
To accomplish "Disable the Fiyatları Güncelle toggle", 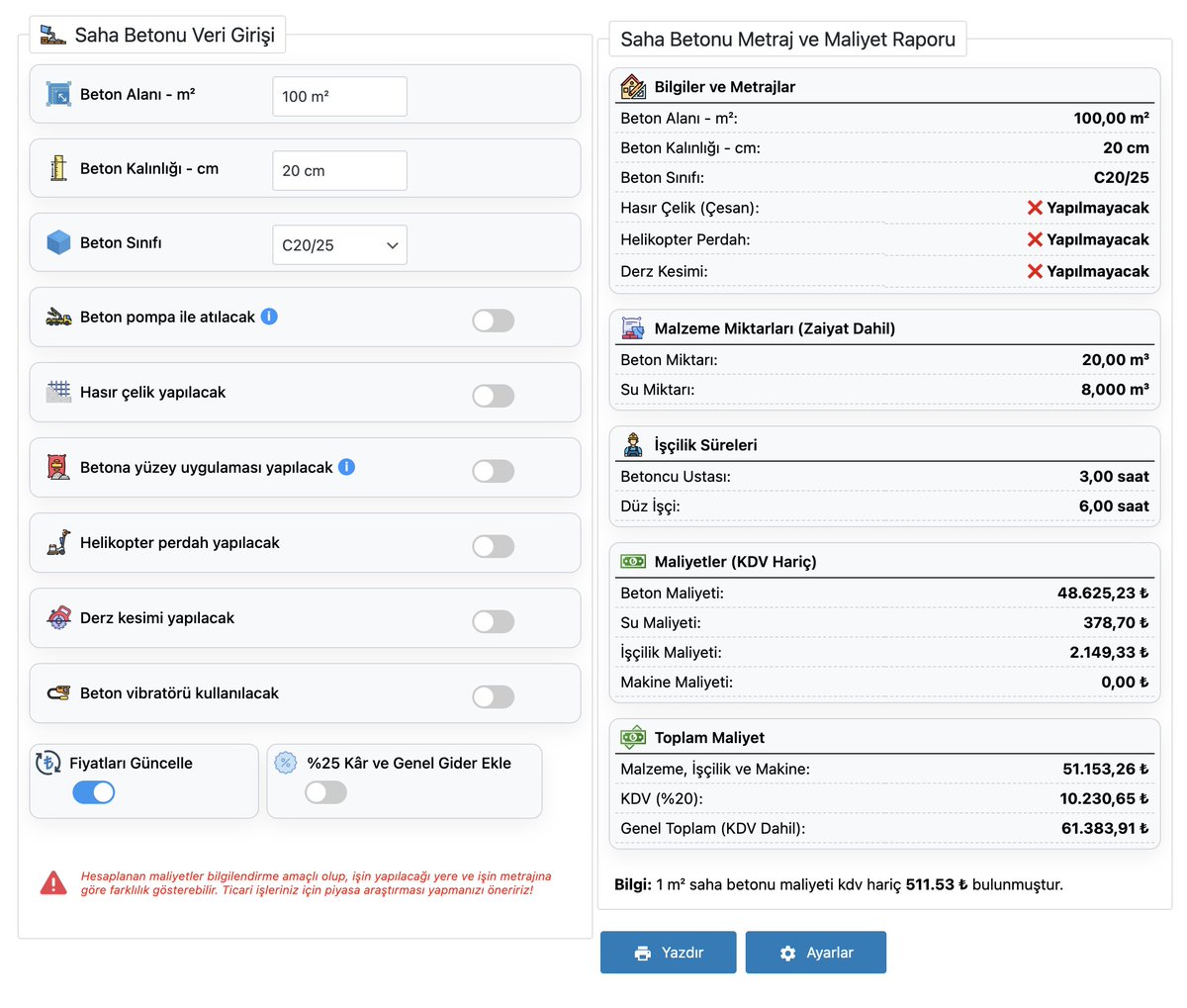I will point(94,792).
